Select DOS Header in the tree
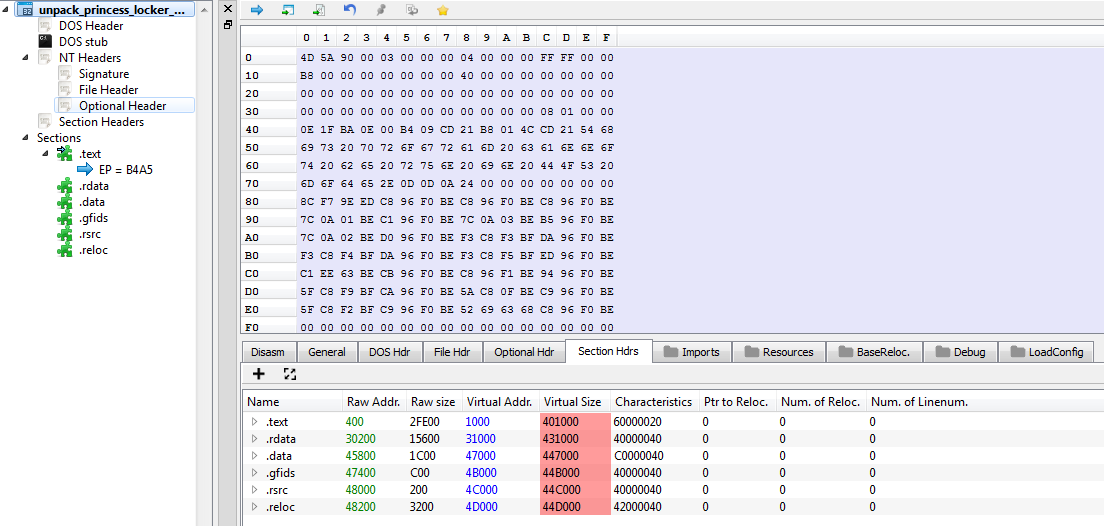This screenshot has width=1104, height=526. [91, 26]
